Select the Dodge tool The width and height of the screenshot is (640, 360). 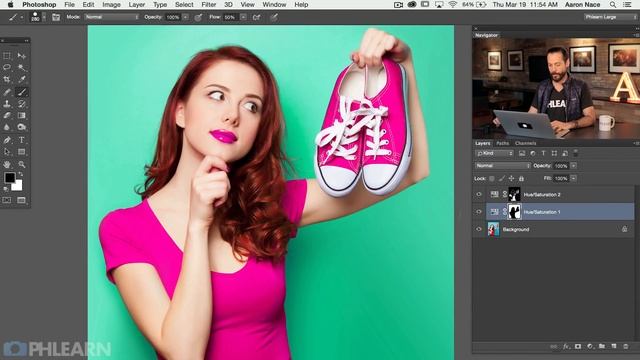coord(22,127)
